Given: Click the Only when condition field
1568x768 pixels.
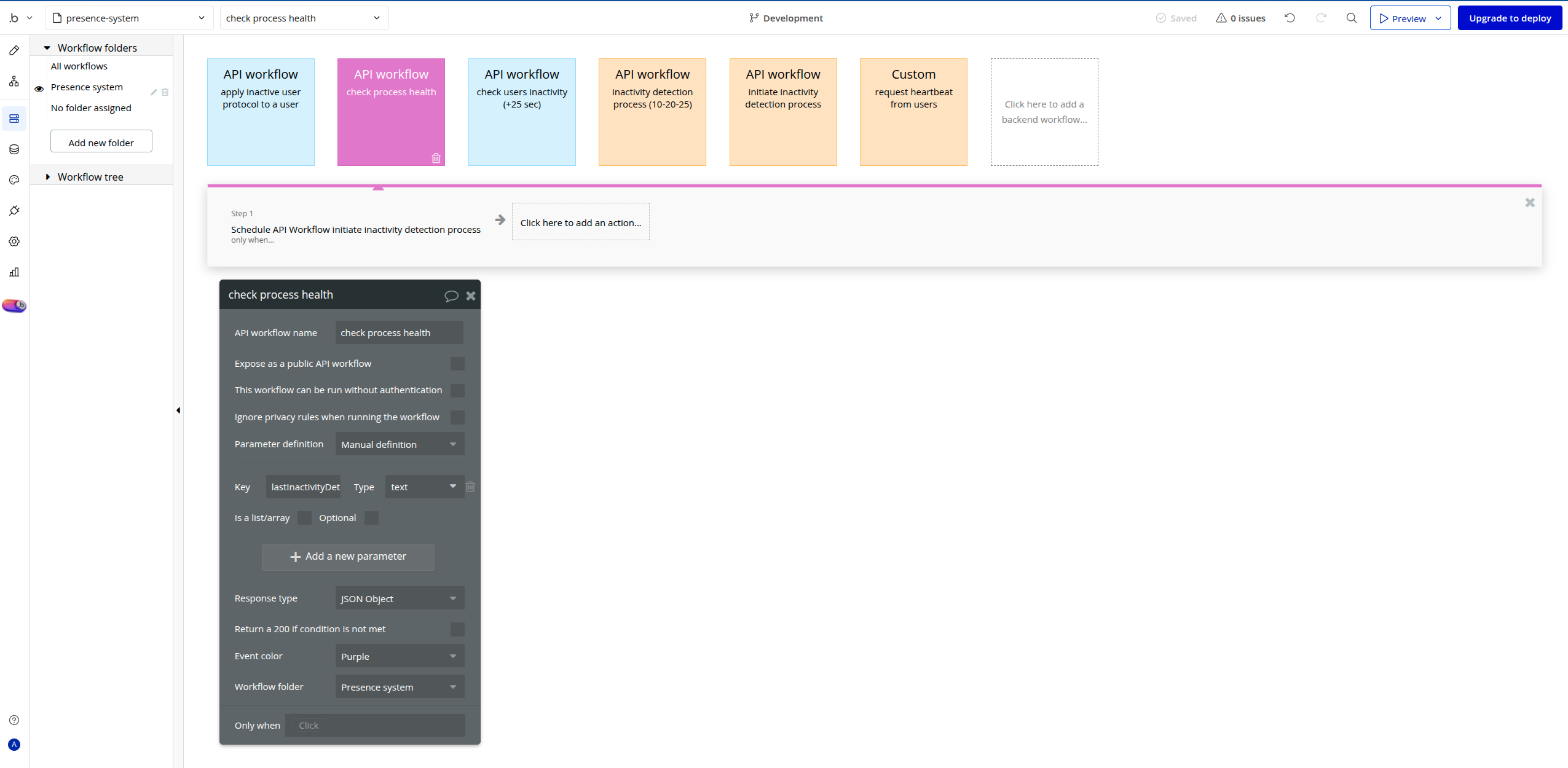Looking at the screenshot, I should pos(375,726).
